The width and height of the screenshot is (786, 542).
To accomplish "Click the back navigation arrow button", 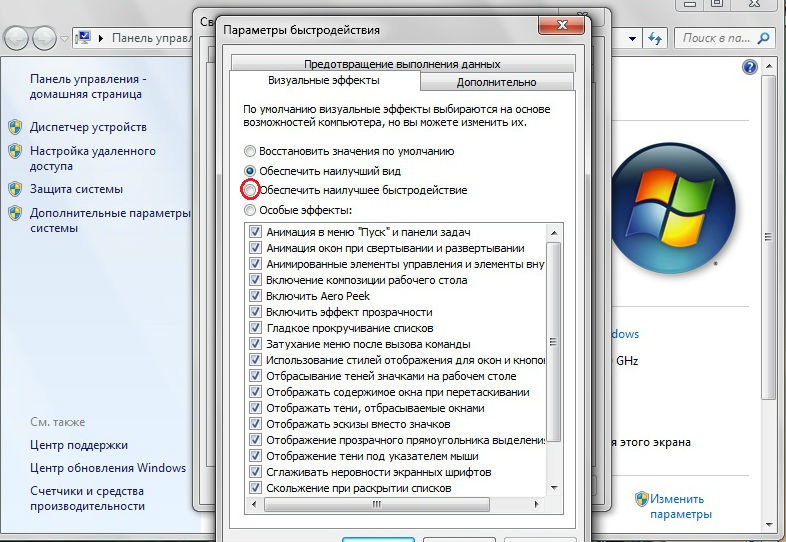I will pyautogui.click(x=16, y=38).
